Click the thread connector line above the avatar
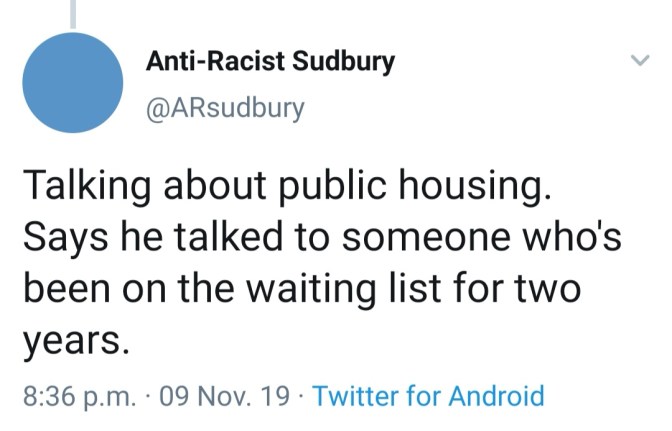672x431 pixels. 74,11
